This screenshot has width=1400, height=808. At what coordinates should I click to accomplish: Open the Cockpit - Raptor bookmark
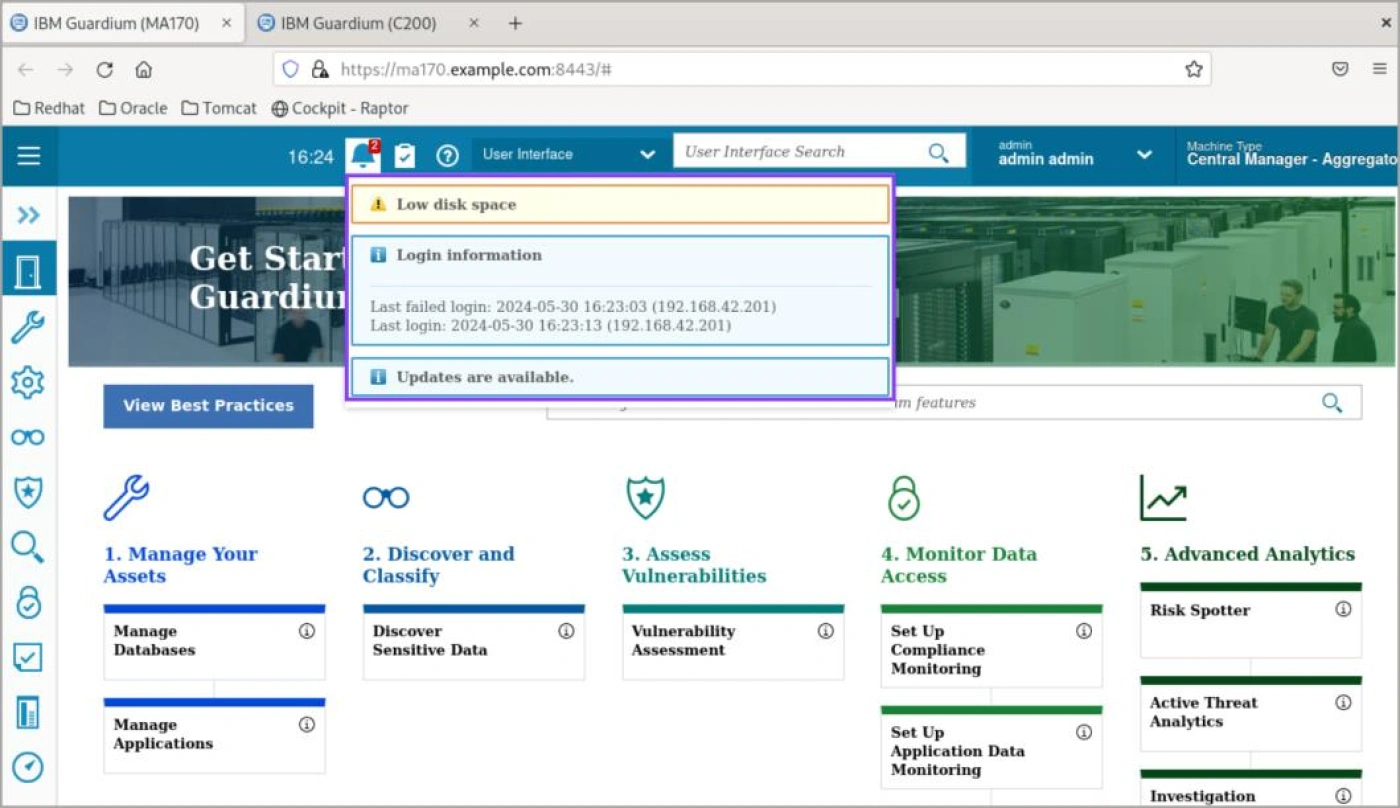point(340,108)
